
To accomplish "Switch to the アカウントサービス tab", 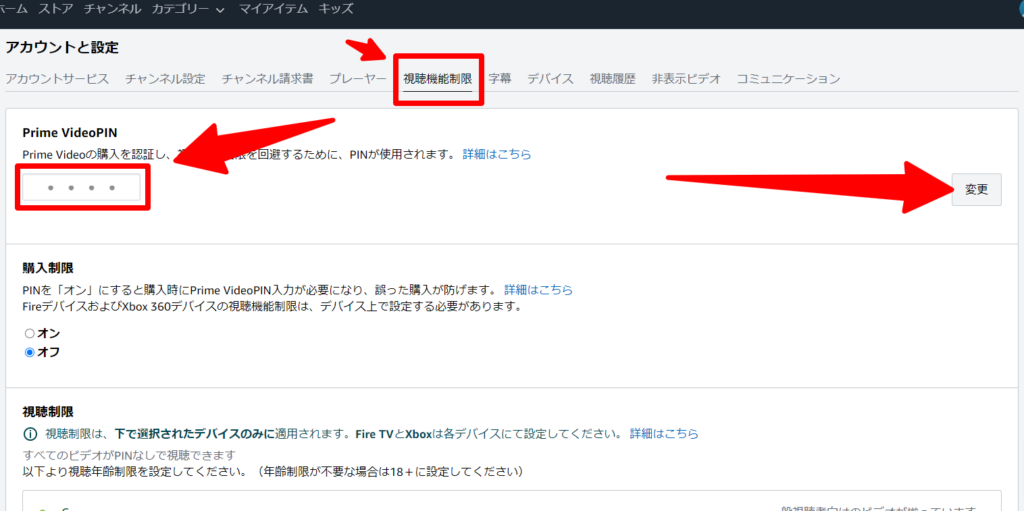I will tap(57, 79).
